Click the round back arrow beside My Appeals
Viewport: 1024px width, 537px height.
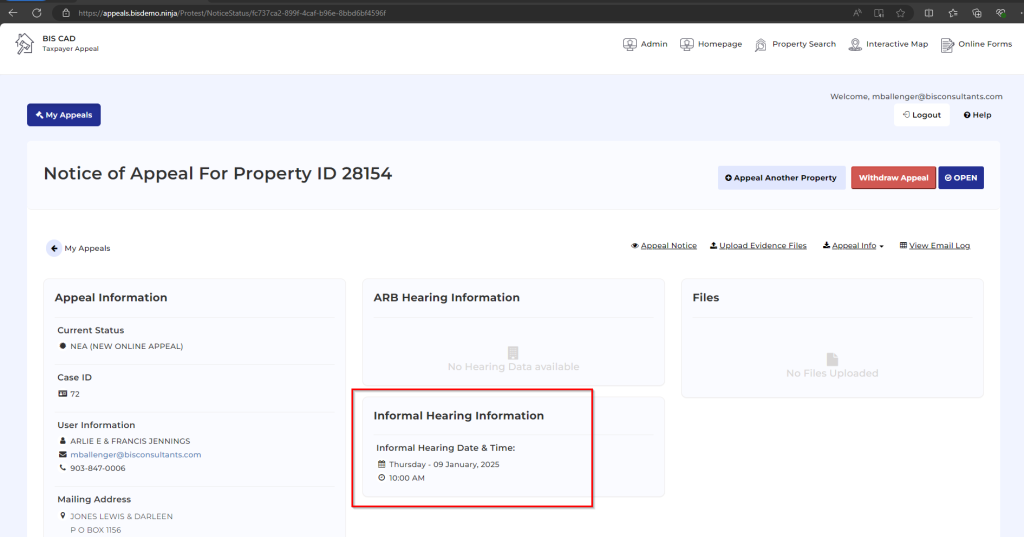[x=54, y=248]
